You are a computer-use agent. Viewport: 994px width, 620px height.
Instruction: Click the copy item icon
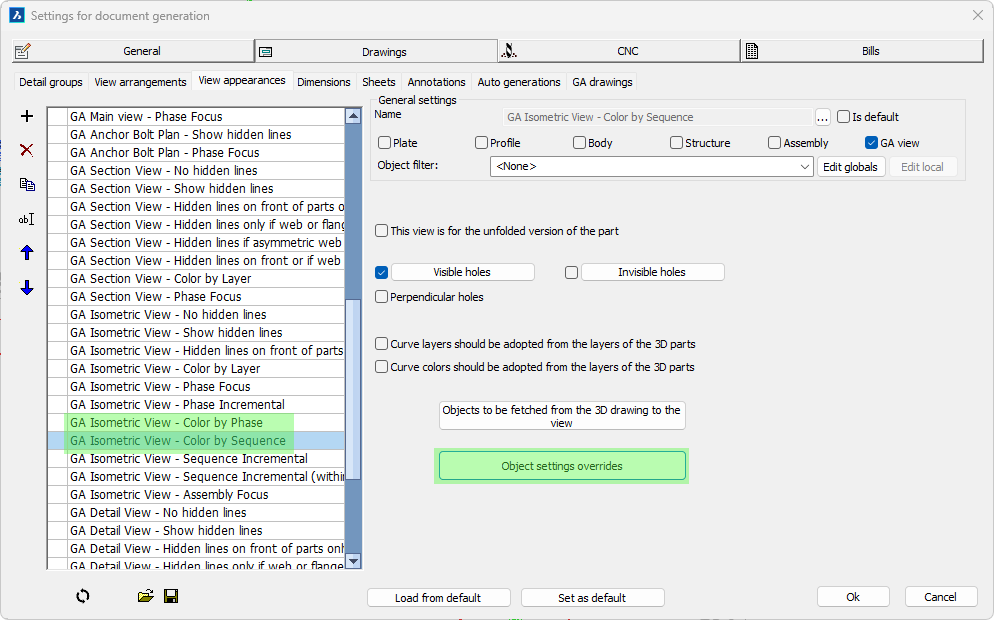(27, 184)
